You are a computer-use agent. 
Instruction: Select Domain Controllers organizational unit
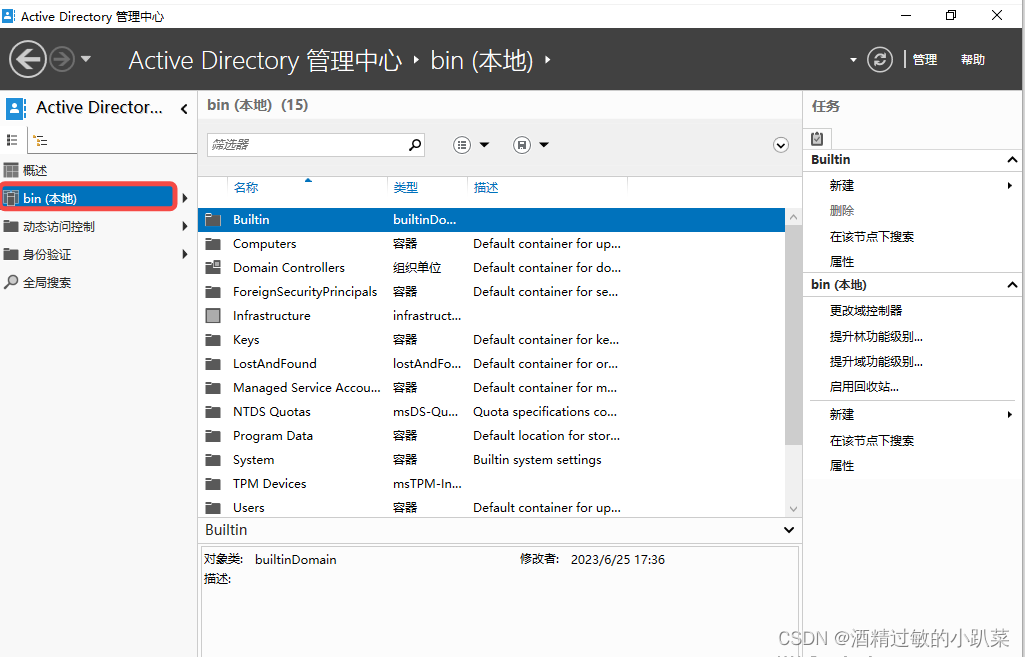click(x=491, y=267)
